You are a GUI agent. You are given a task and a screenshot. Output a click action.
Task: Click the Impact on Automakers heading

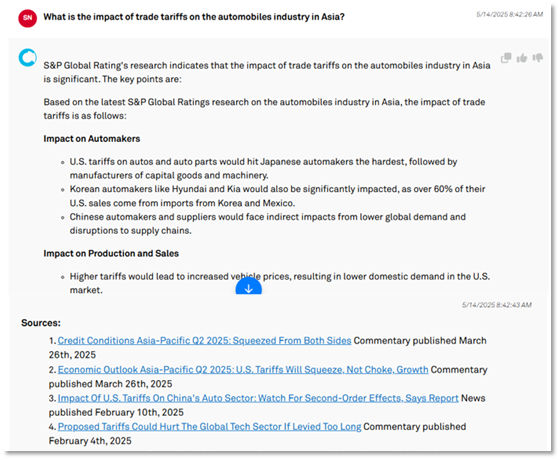click(x=92, y=139)
